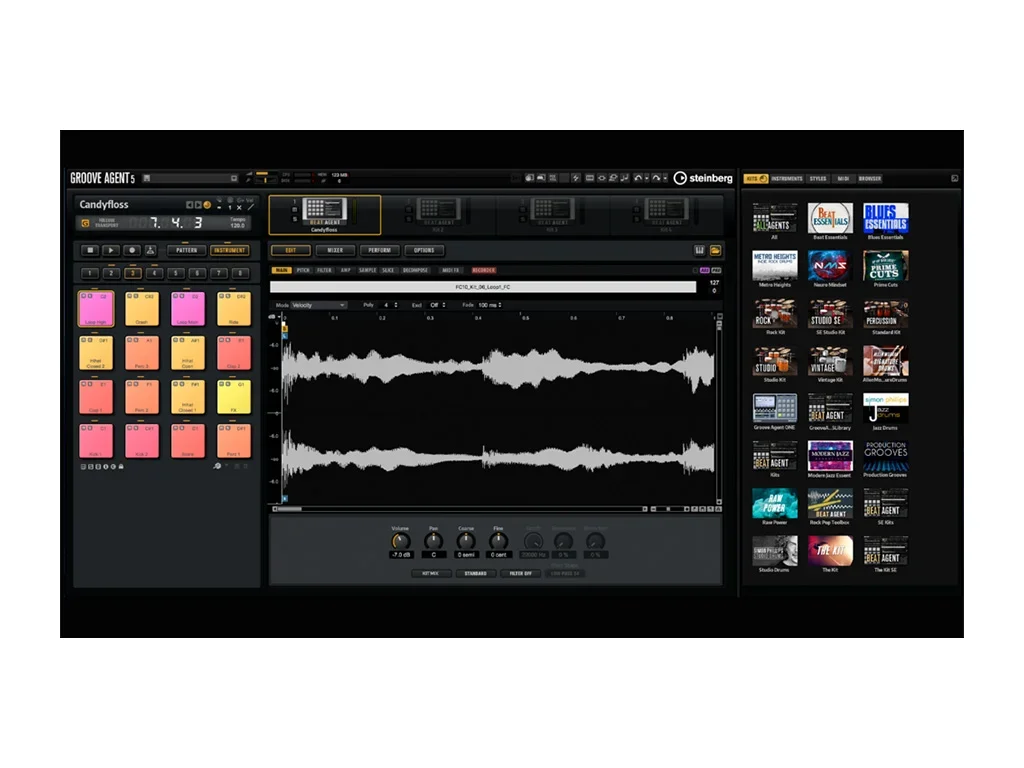Click the Options button

[424, 250]
